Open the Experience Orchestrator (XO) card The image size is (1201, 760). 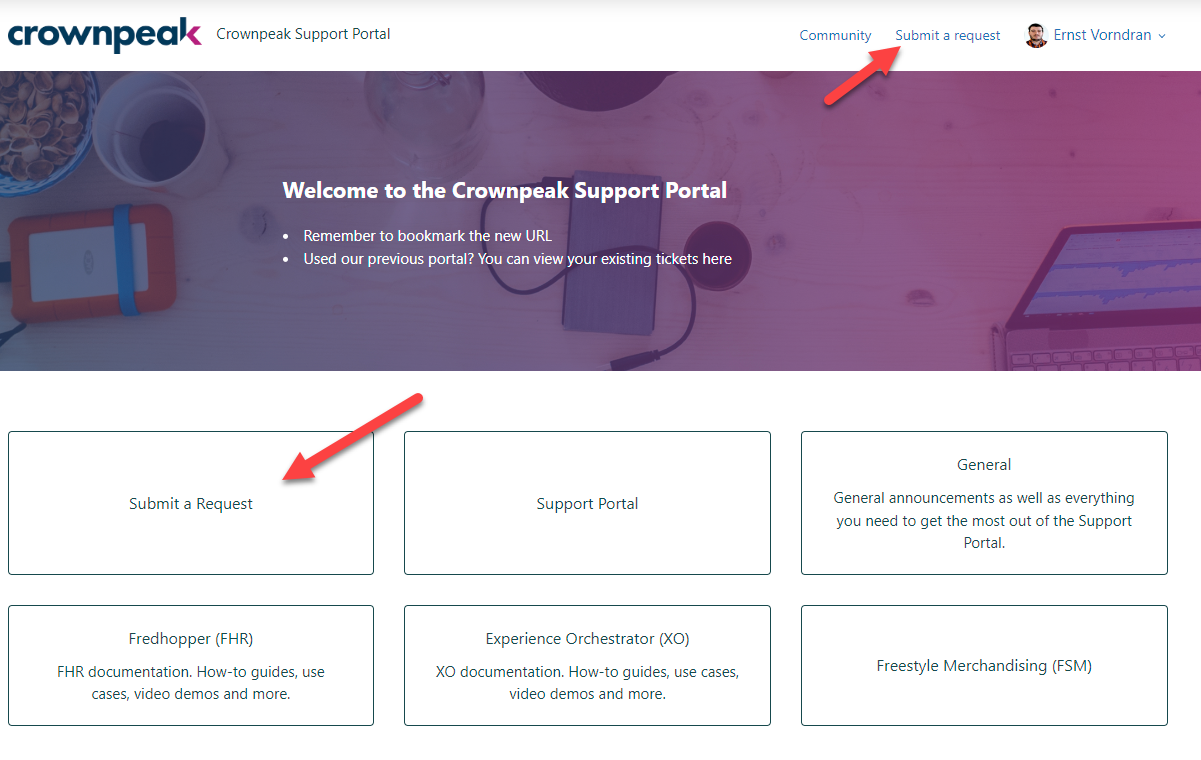587,665
